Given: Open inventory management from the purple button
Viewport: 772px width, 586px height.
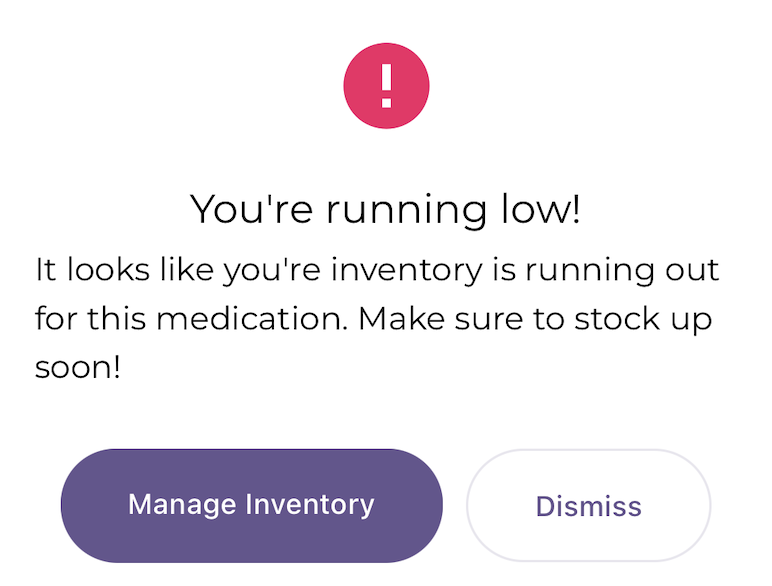Looking at the screenshot, I should click(x=251, y=505).
